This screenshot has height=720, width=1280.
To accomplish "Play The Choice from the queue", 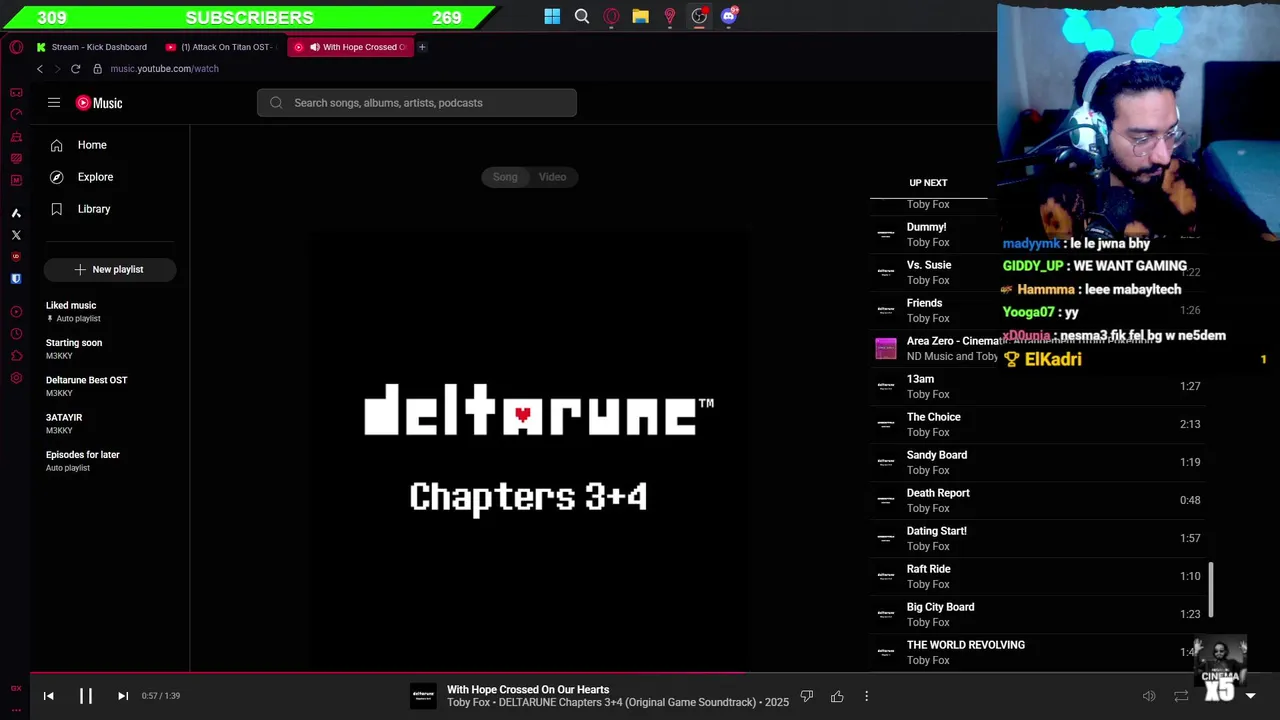I will [x=1038, y=424].
